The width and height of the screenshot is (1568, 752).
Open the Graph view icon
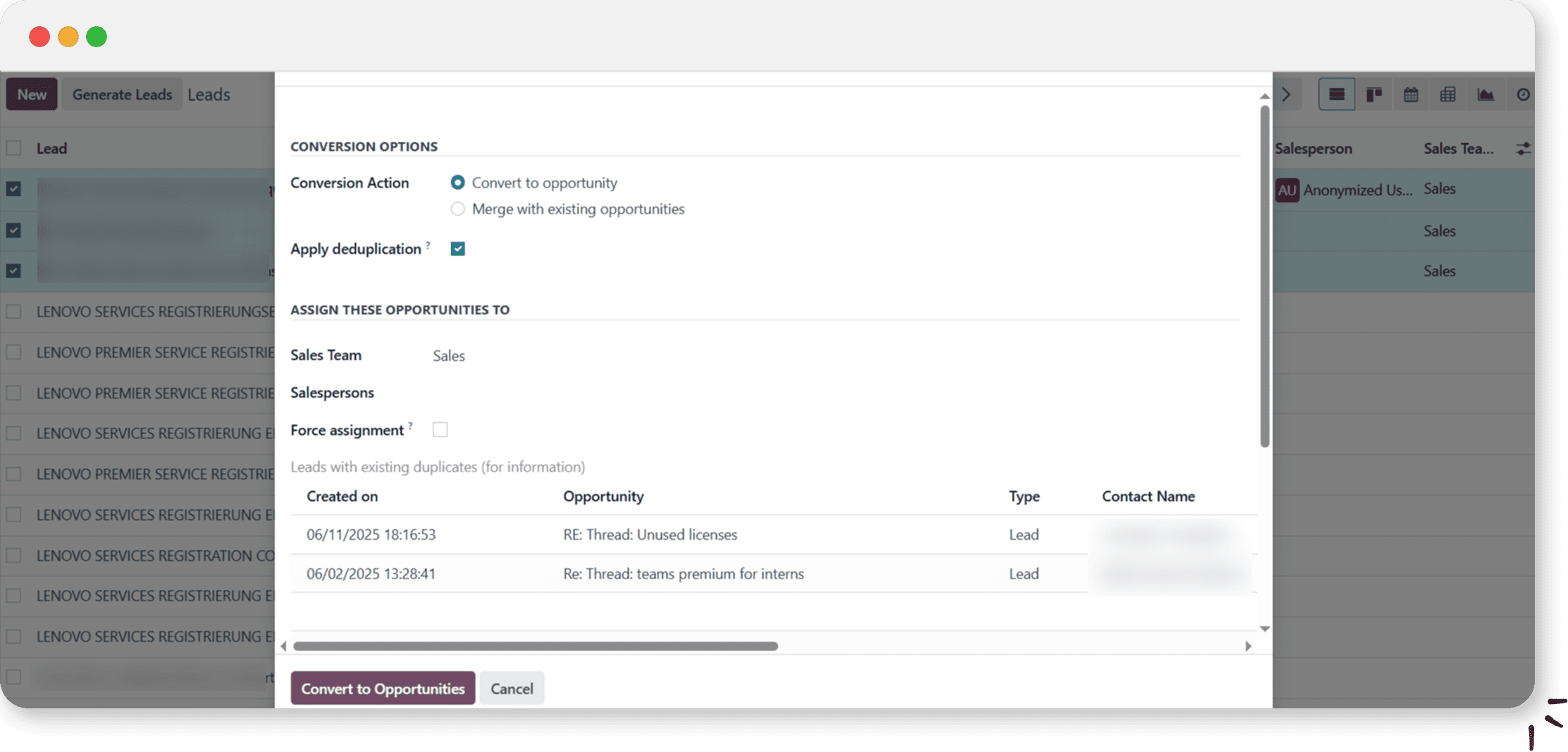click(1486, 94)
